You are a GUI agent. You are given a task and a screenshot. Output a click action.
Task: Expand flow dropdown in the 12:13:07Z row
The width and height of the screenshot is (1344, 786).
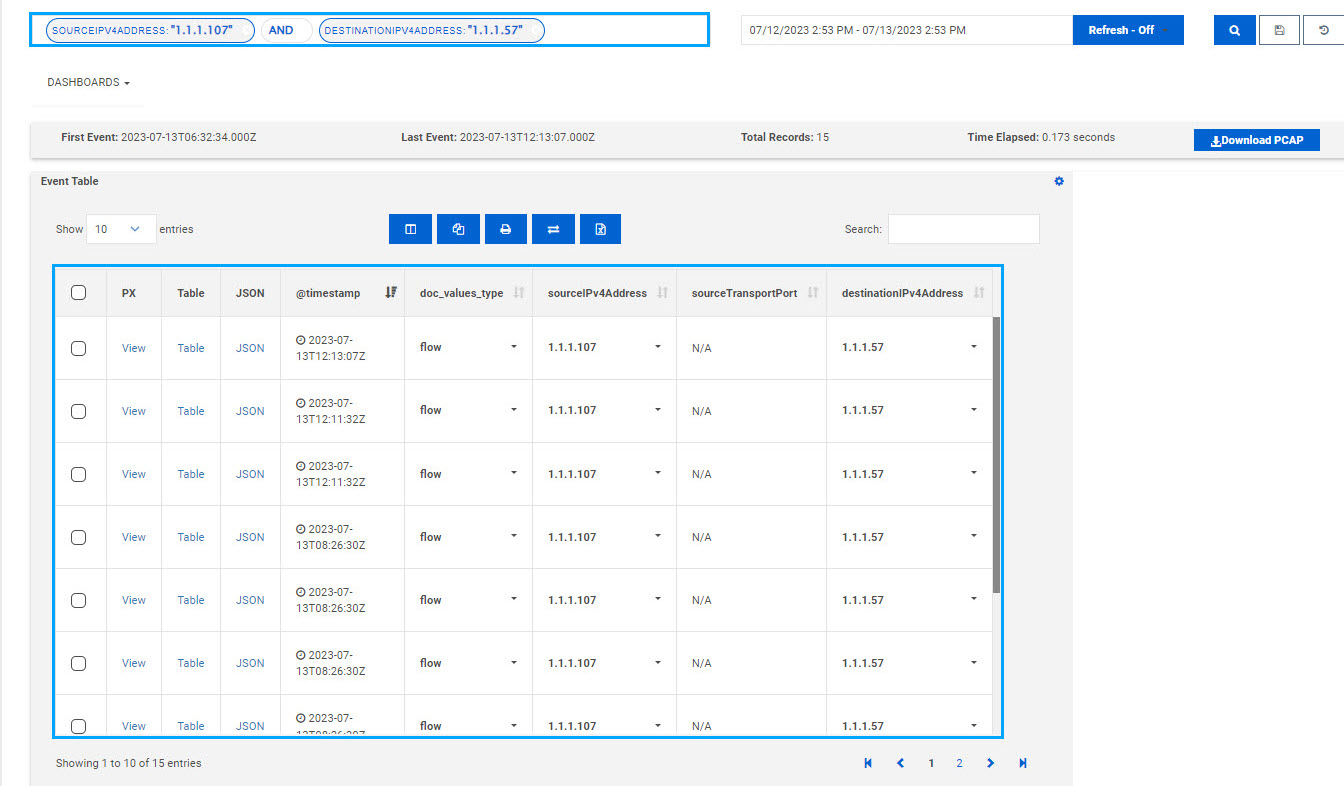click(x=514, y=347)
